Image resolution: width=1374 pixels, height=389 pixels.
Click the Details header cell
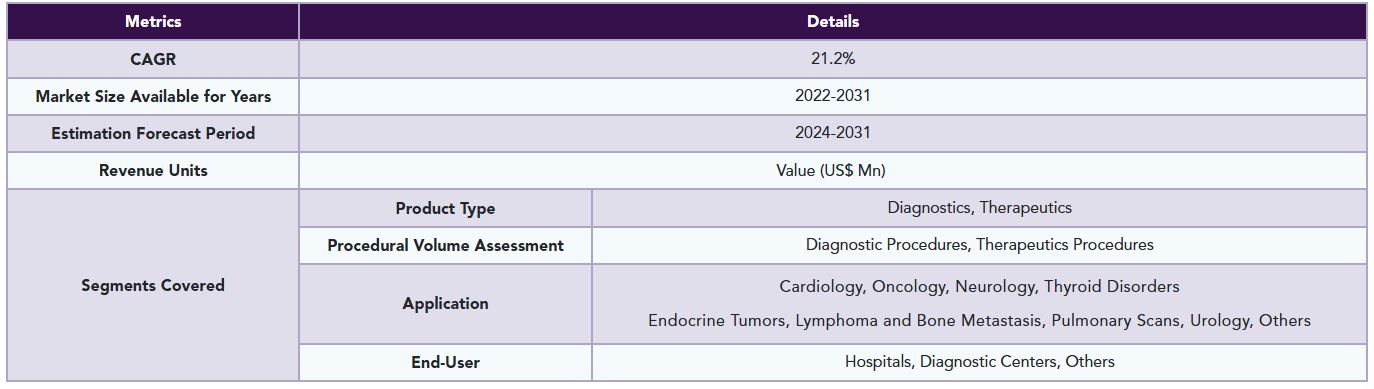pos(832,21)
